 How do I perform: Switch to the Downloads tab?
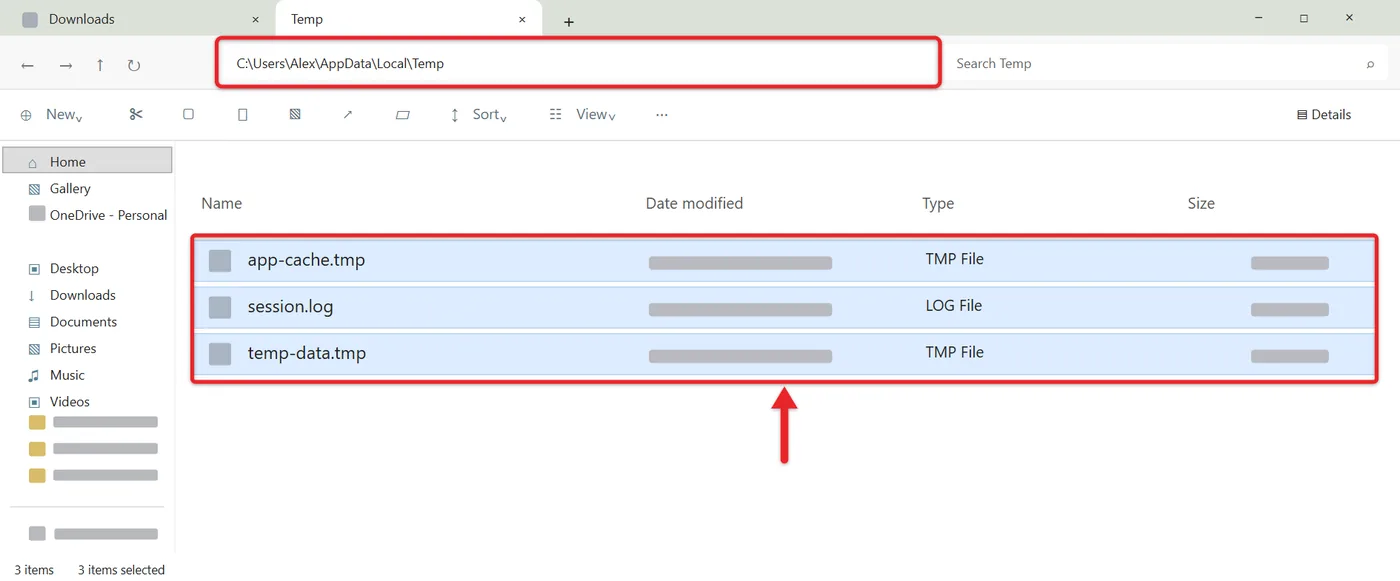point(138,19)
